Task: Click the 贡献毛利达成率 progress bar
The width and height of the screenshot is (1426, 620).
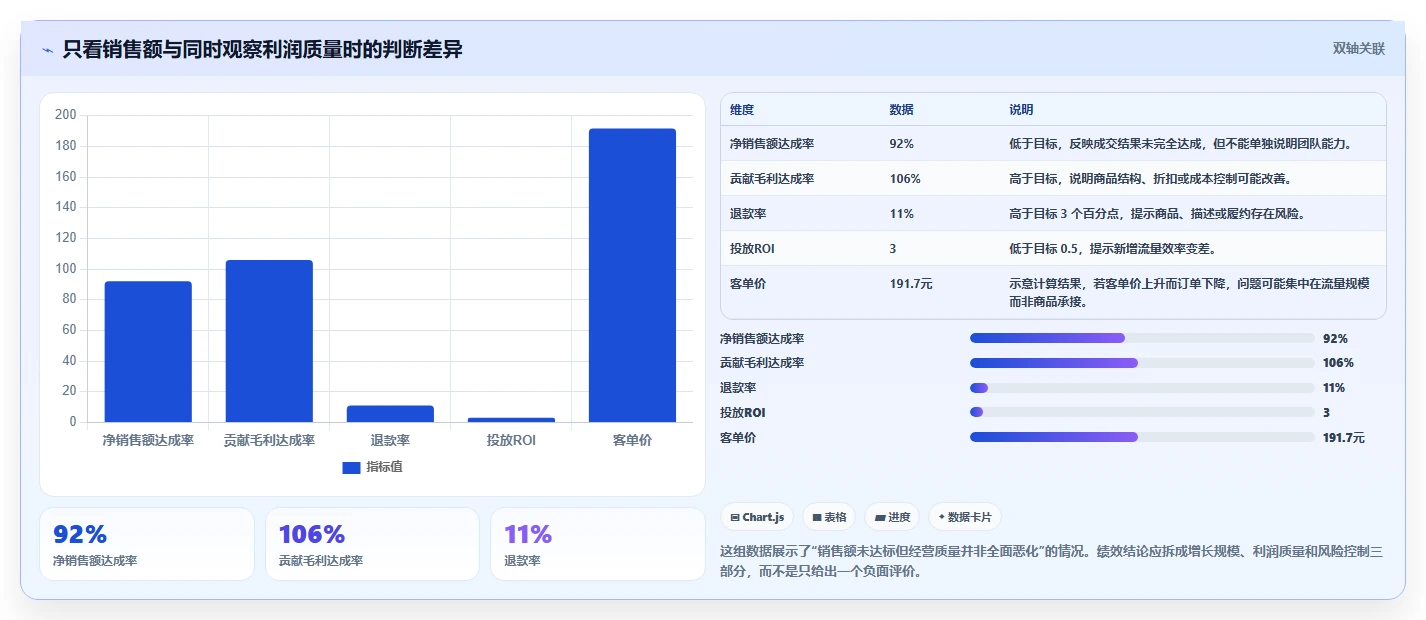Action: click(x=1142, y=363)
